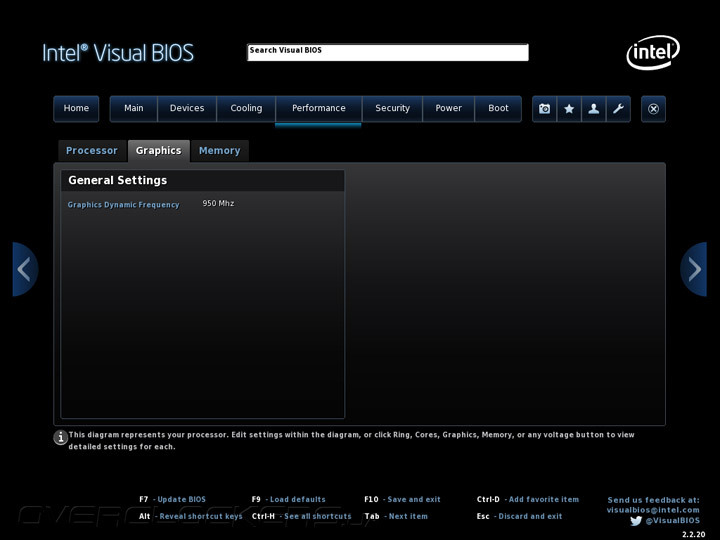Select the Performance menu

point(319,109)
